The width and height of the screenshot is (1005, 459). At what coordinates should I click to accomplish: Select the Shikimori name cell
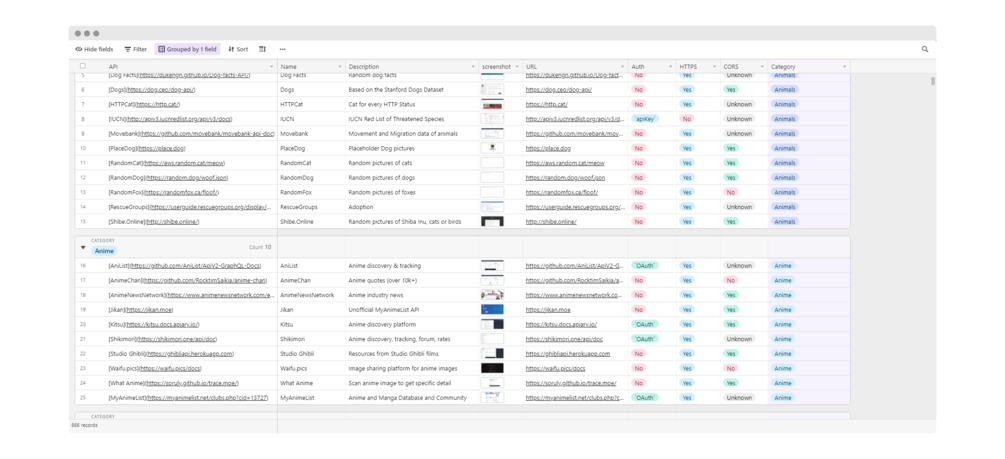[311, 339]
